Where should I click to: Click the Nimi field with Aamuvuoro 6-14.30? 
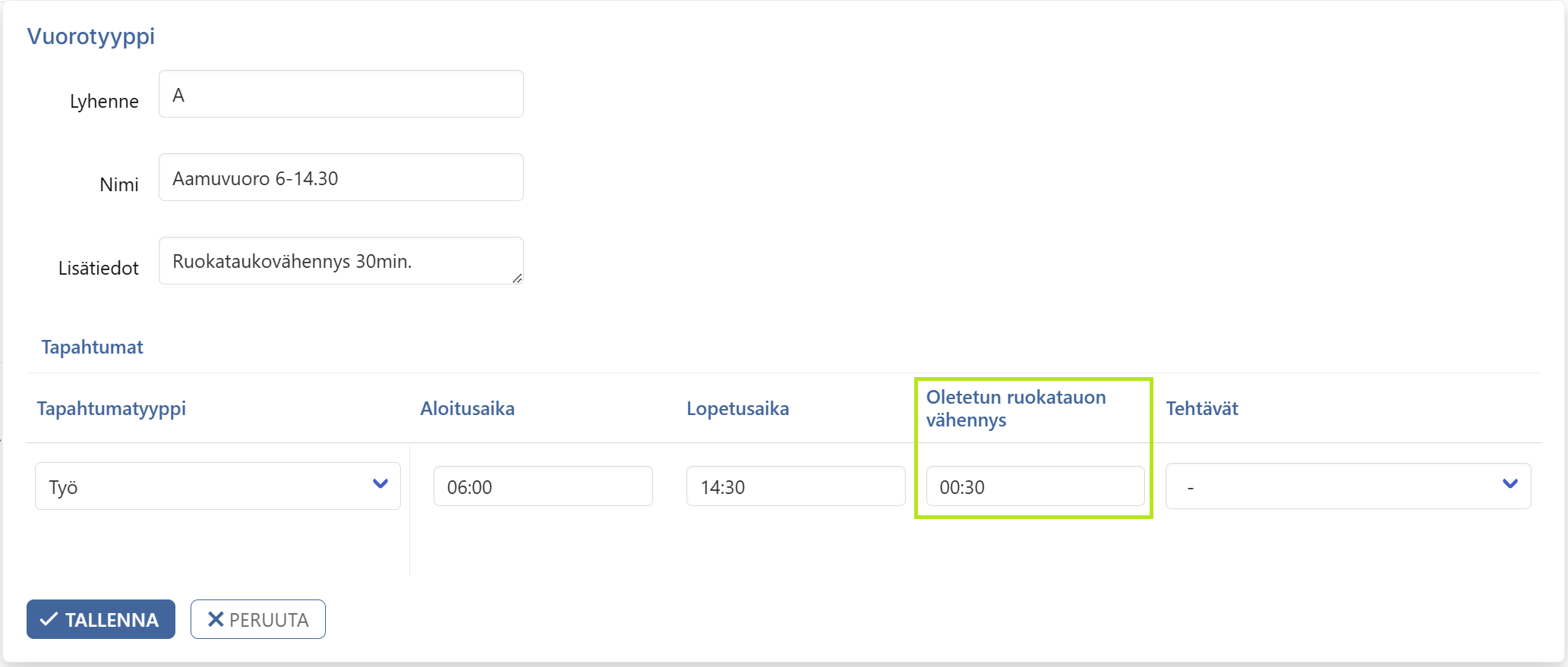pyautogui.click(x=341, y=178)
